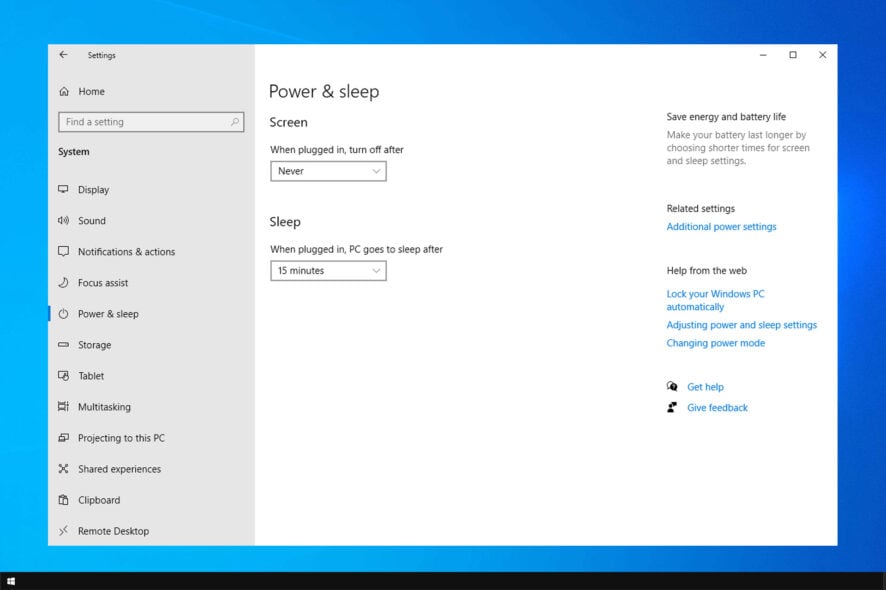Open Remote Desktop settings page
Image resolution: width=886 pixels, height=590 pixels.
[x=114, y=531]
